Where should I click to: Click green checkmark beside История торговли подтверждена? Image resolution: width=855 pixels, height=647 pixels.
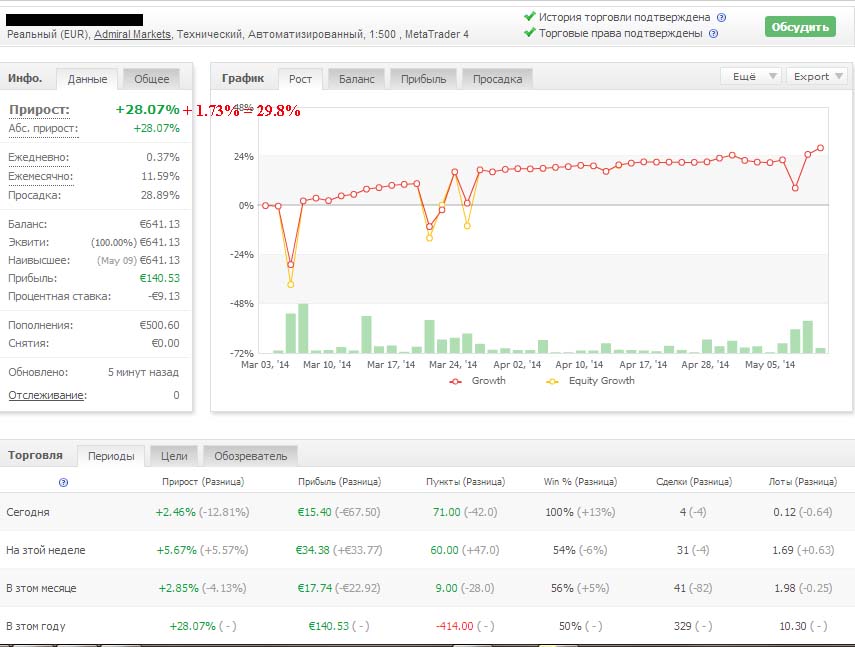pyautogui.click(x=529, y=16)
